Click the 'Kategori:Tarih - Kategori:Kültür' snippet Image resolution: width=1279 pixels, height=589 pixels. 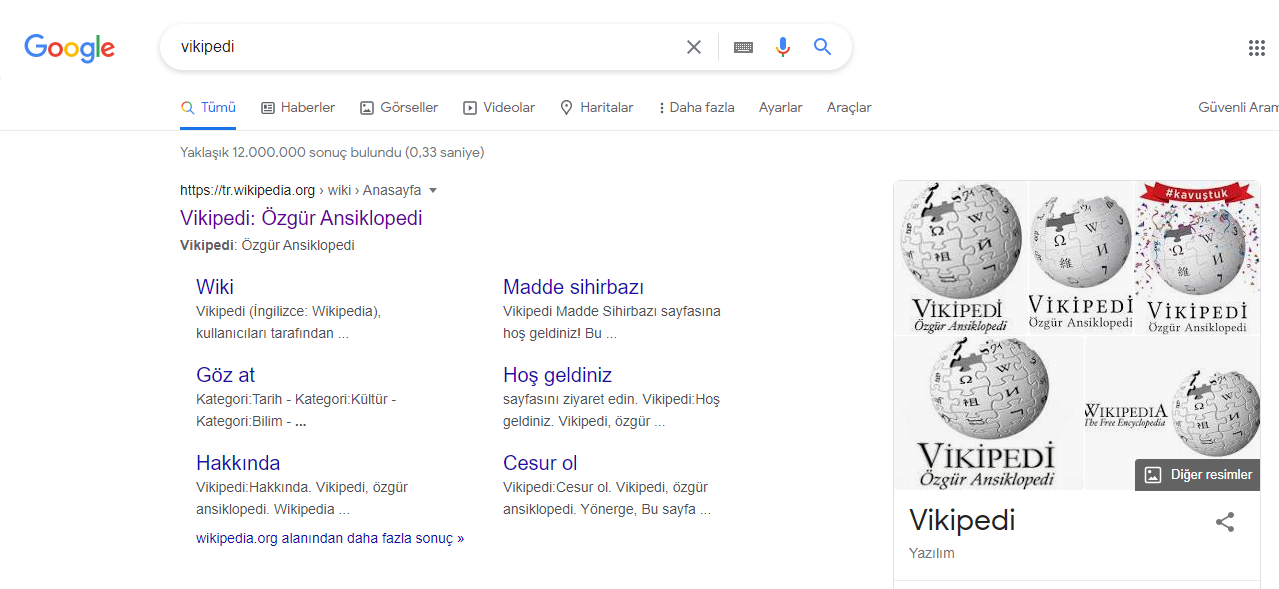296,399
